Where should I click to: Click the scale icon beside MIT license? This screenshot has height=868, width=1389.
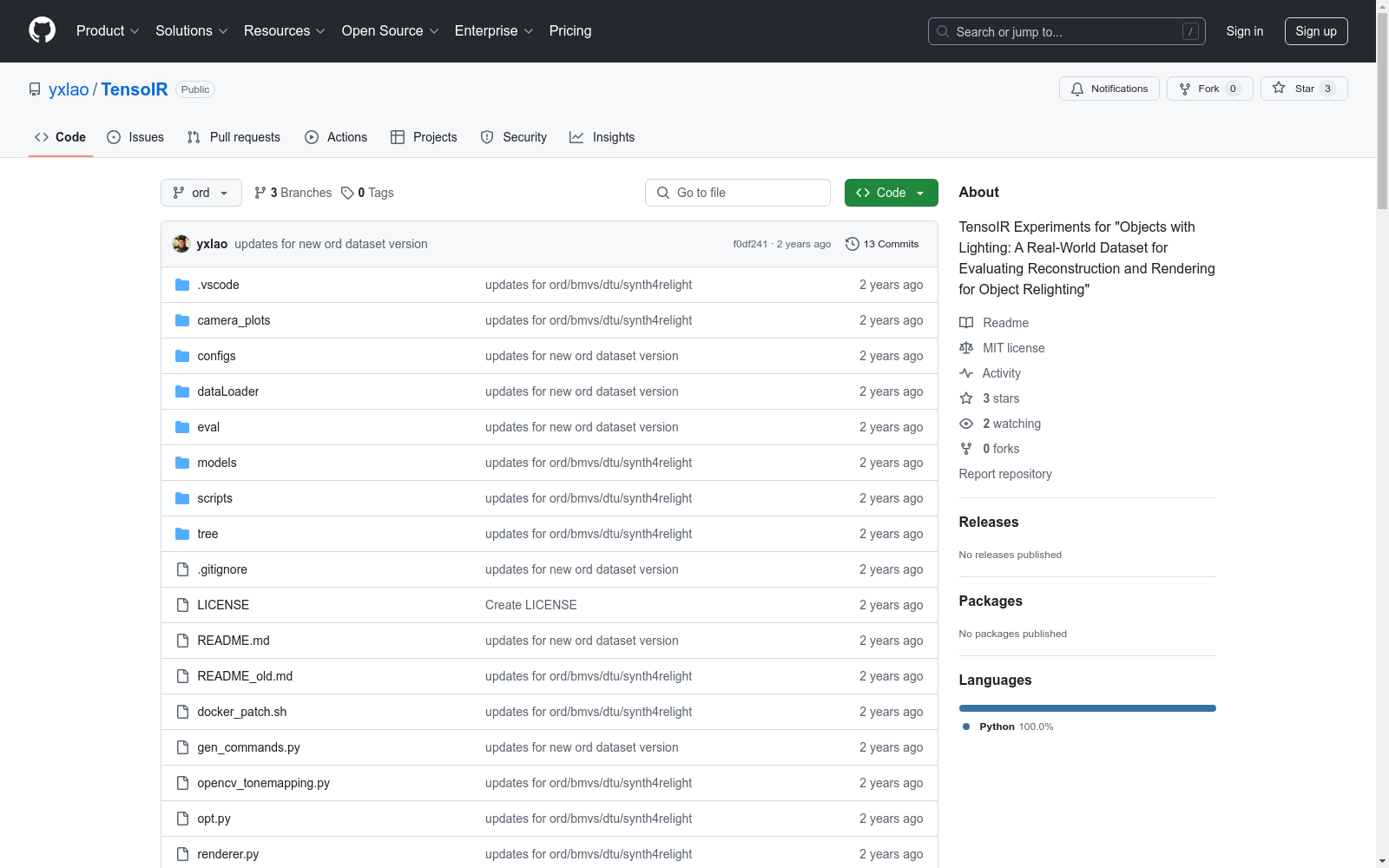pyautogui.click(x=966, y=348)
